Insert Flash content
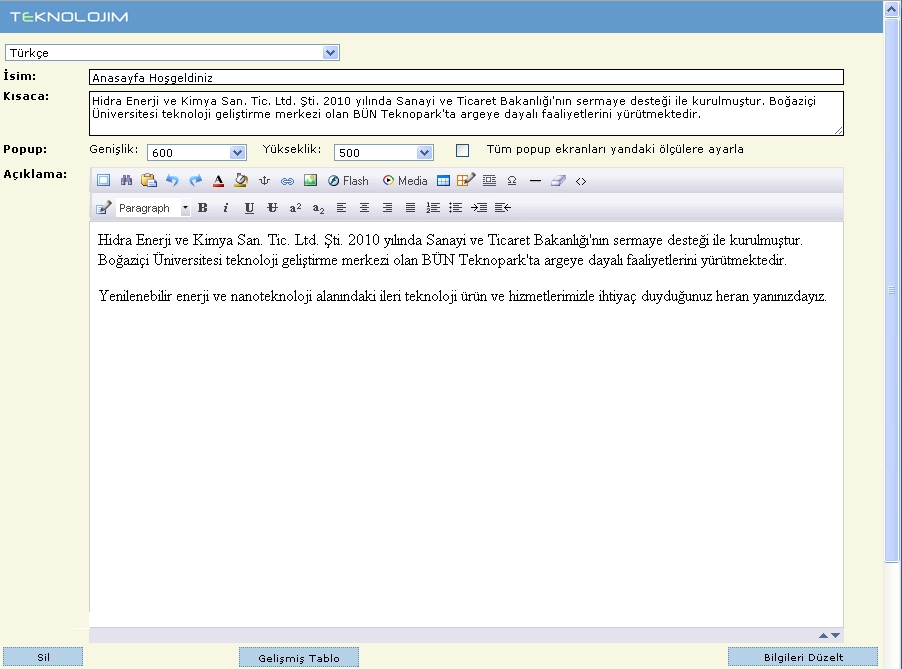The width and height of the screenshot is (902, 669). pyautogui.click(x=348, y=181)
